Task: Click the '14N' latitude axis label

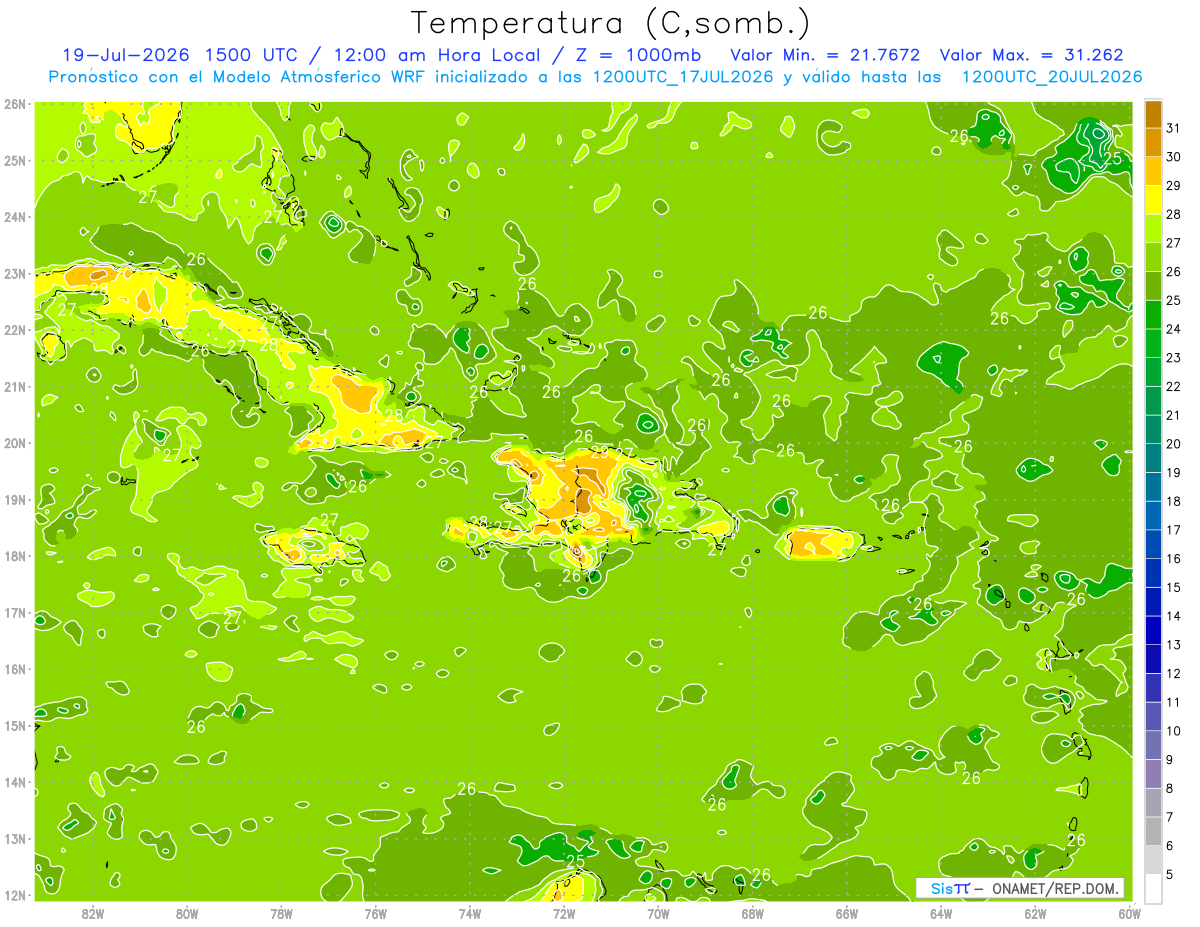Action: (x=15, y=782)
